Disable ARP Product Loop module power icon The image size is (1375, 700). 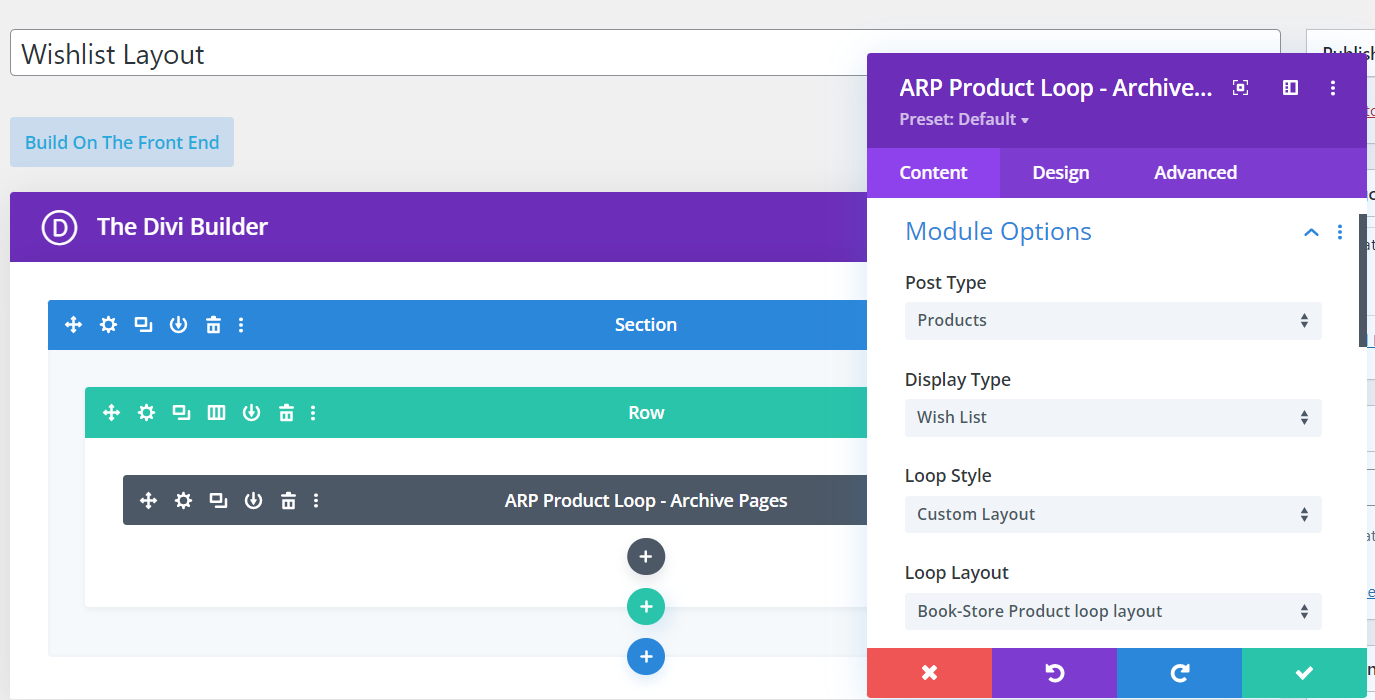tap(253, 501)
